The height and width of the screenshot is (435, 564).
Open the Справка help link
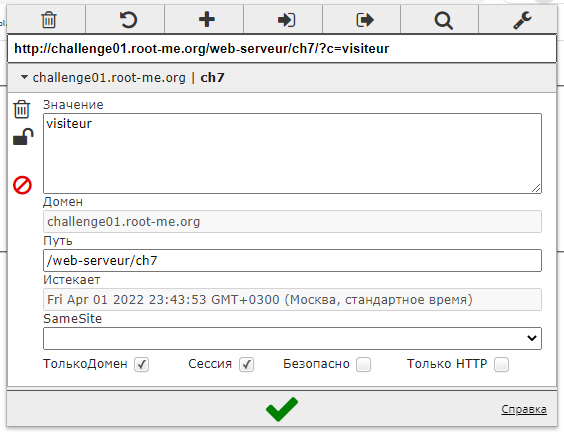point(524,409)
